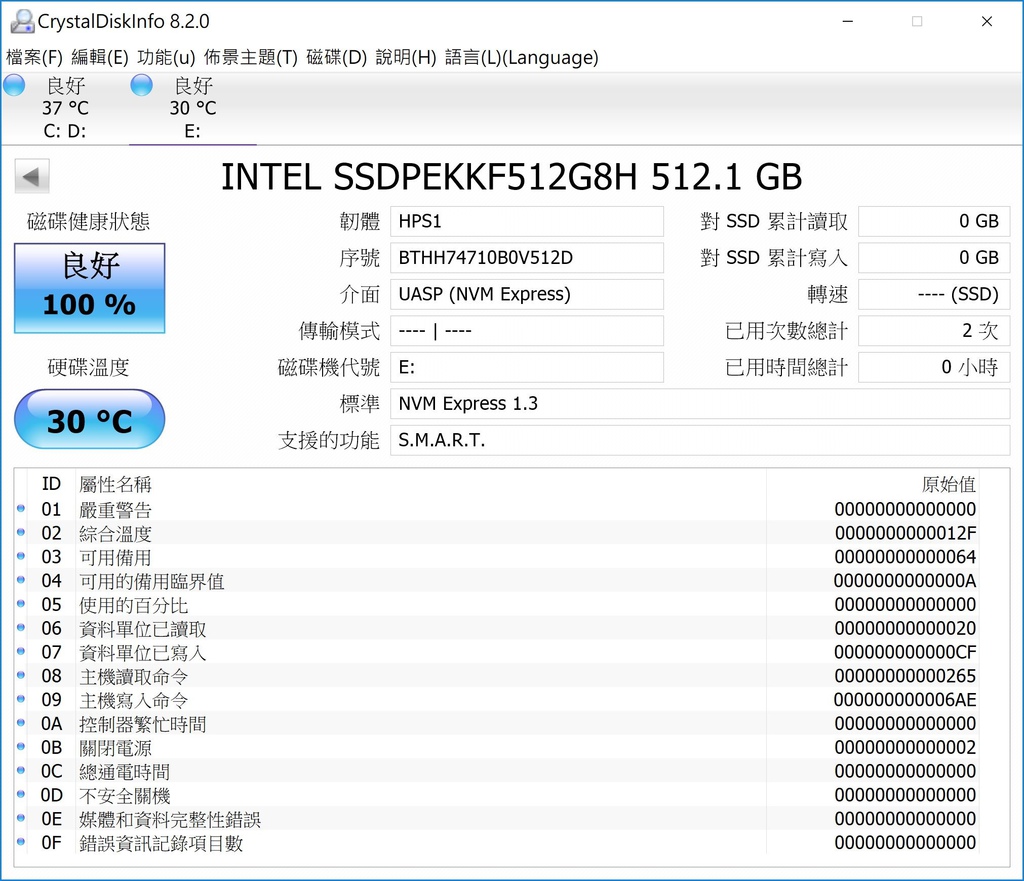1024x881 pixels.
Task: Select the 可用的備用臨界值 attribute row
Action: click(496, 580)
